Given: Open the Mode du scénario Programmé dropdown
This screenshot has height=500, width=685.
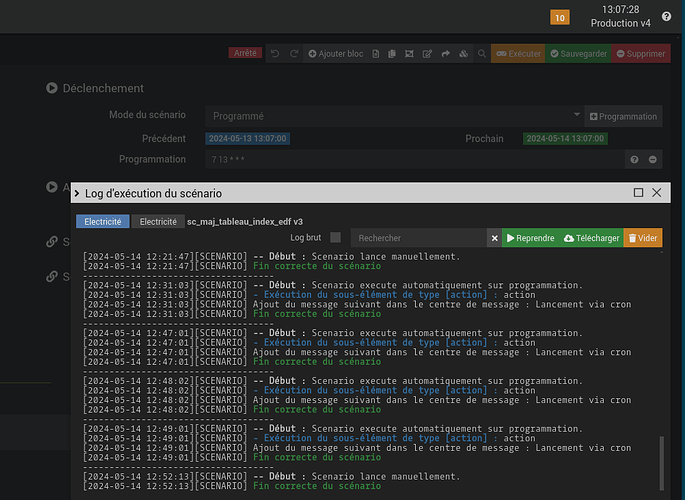Looking at the screenshot, I should point(394,116).
